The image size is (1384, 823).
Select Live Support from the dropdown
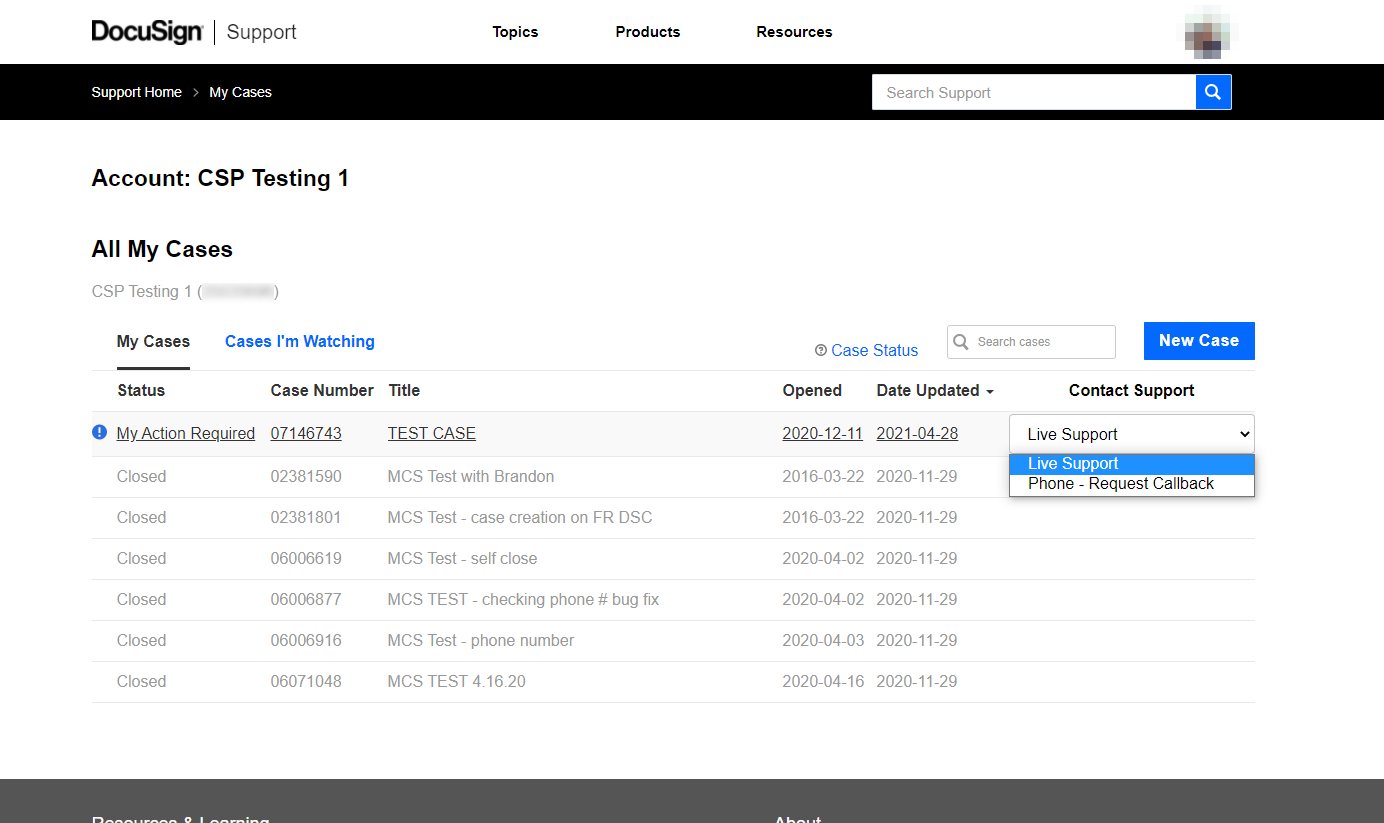[1073, 463]
